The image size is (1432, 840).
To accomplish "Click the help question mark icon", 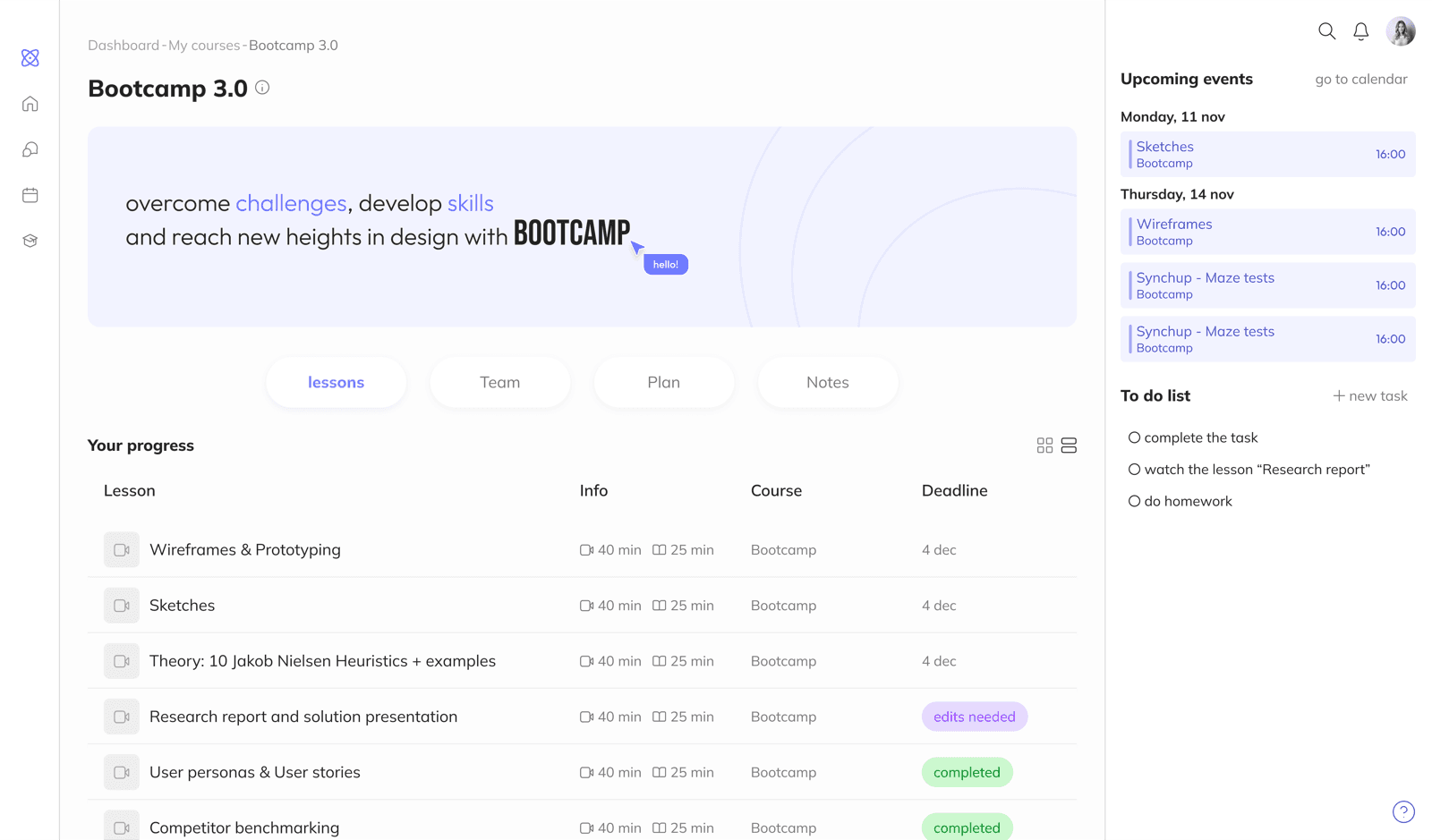I will click(x=1403, y=811).
